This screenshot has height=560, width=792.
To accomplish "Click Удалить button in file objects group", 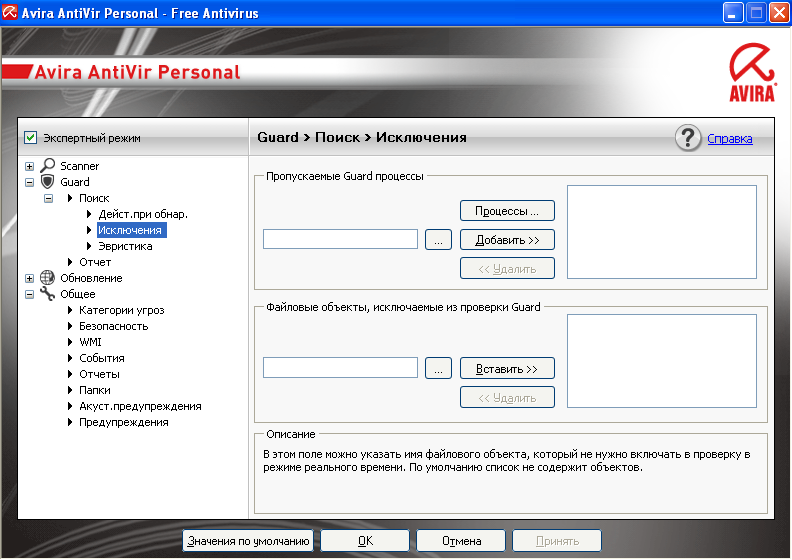I will coord(507,397).
